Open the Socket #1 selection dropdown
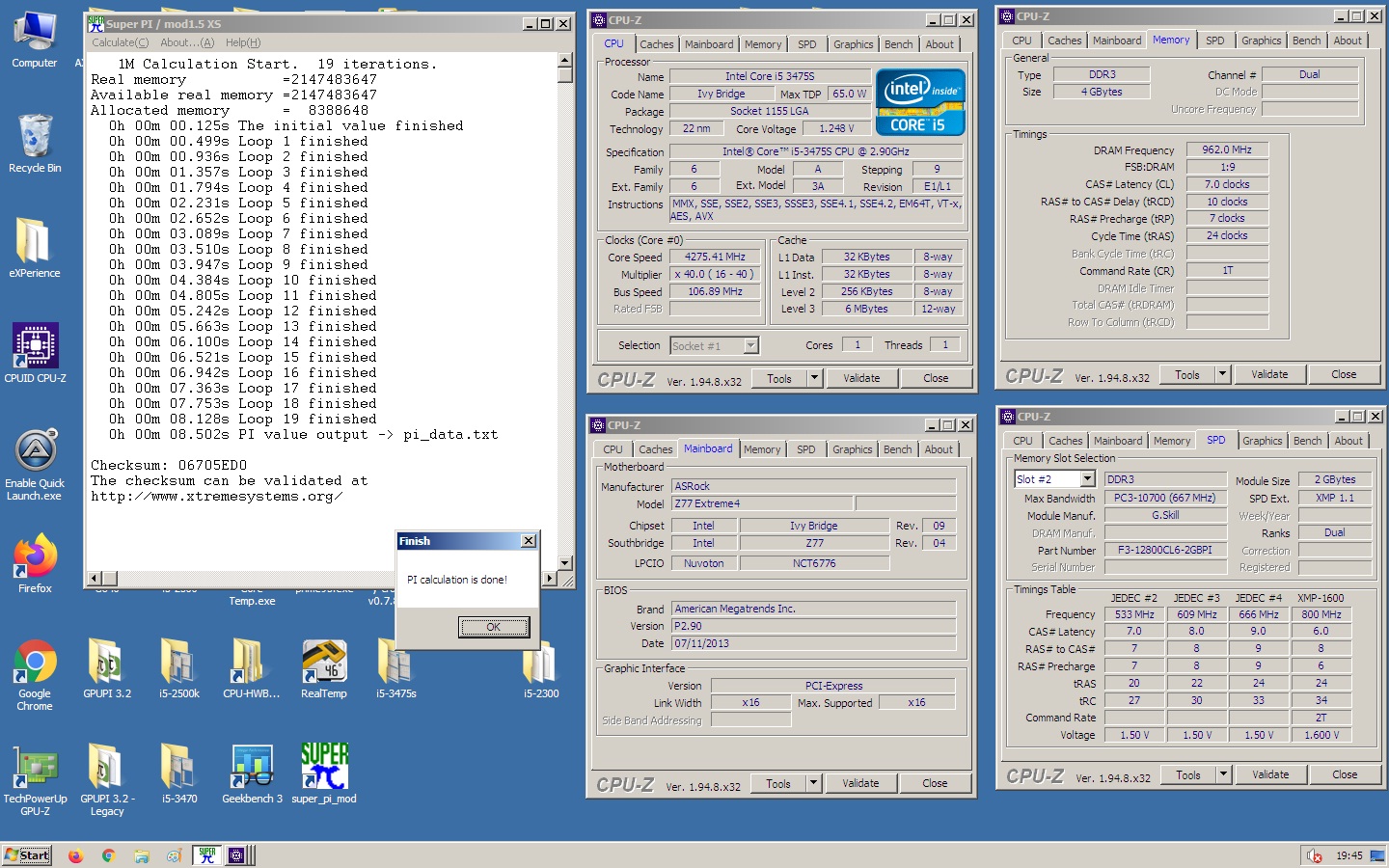 click(750, 345)
